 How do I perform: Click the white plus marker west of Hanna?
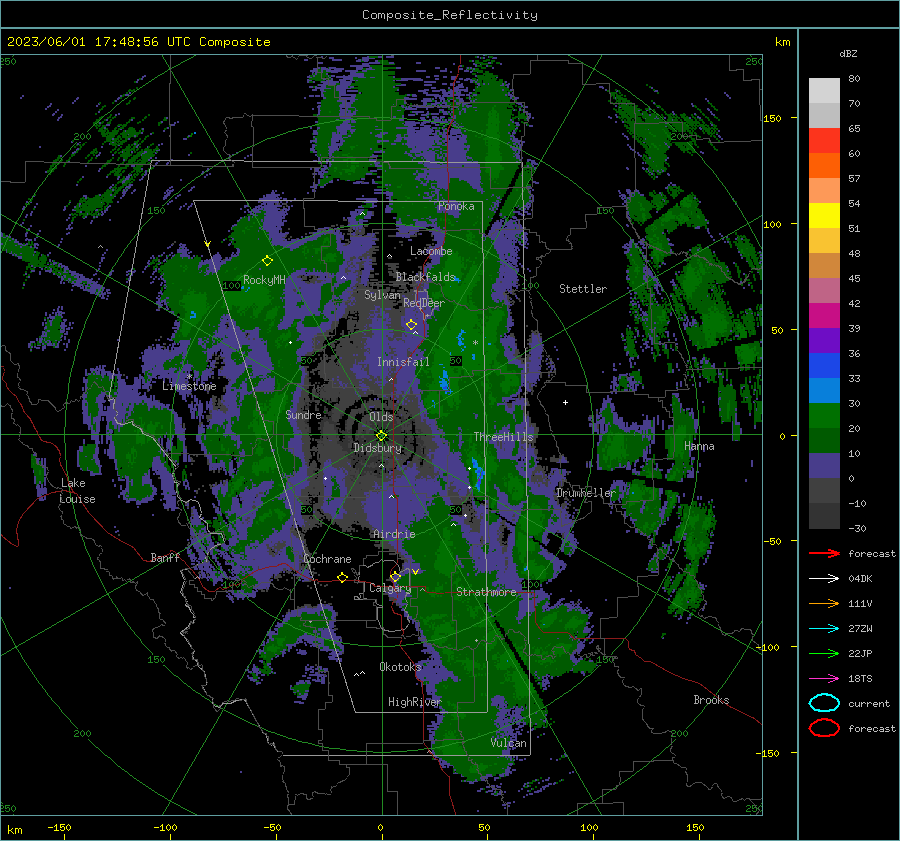pos(565,402)
